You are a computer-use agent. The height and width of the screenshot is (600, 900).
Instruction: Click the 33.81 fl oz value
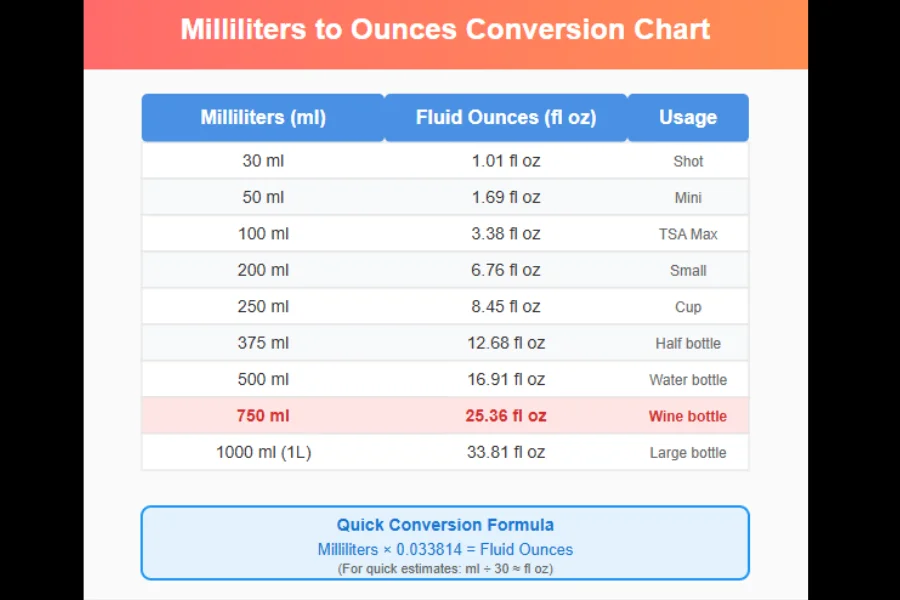click(x=506, y=452)
